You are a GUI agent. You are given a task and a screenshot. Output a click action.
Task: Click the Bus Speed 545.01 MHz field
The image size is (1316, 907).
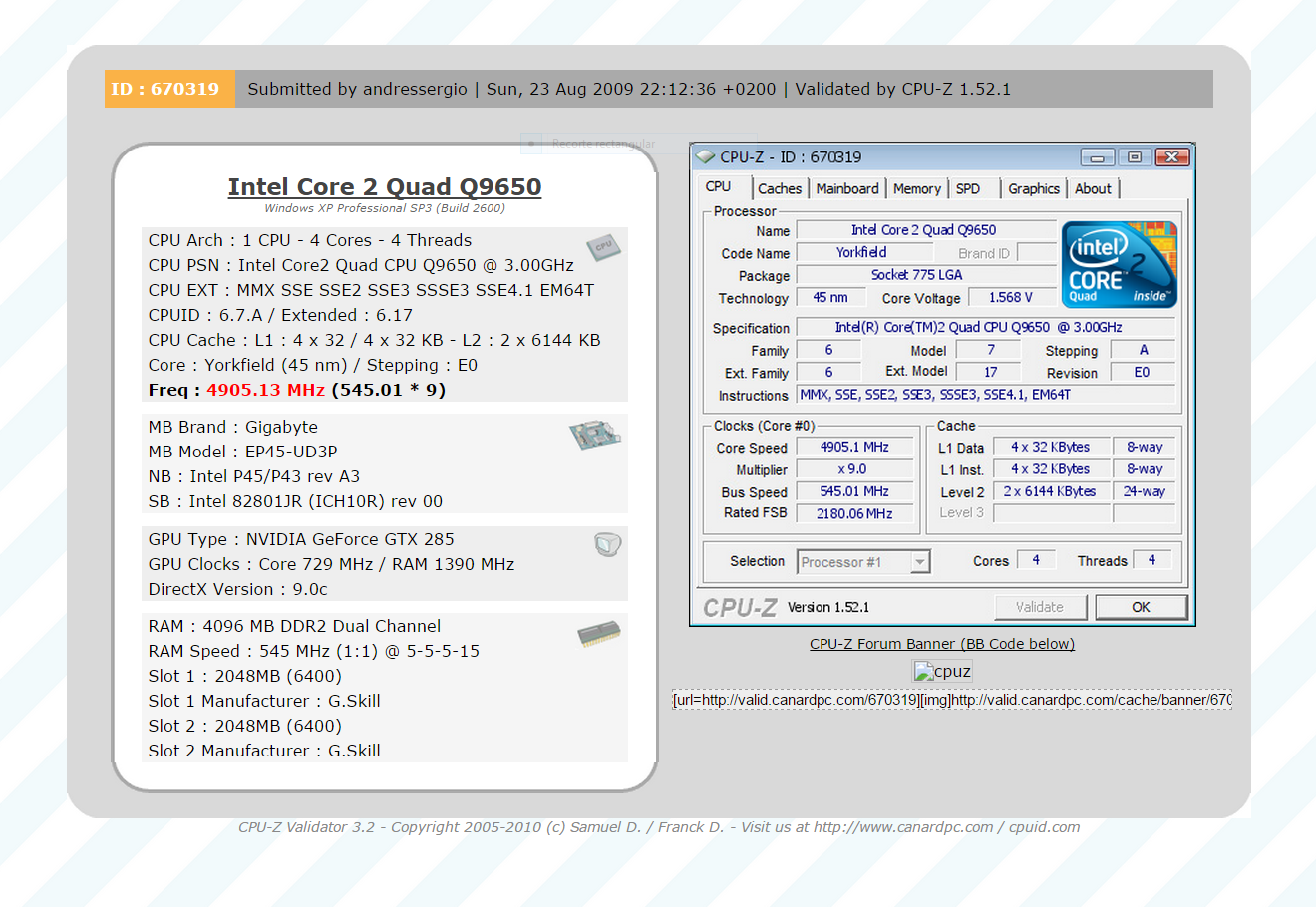[x=855, y=491]
